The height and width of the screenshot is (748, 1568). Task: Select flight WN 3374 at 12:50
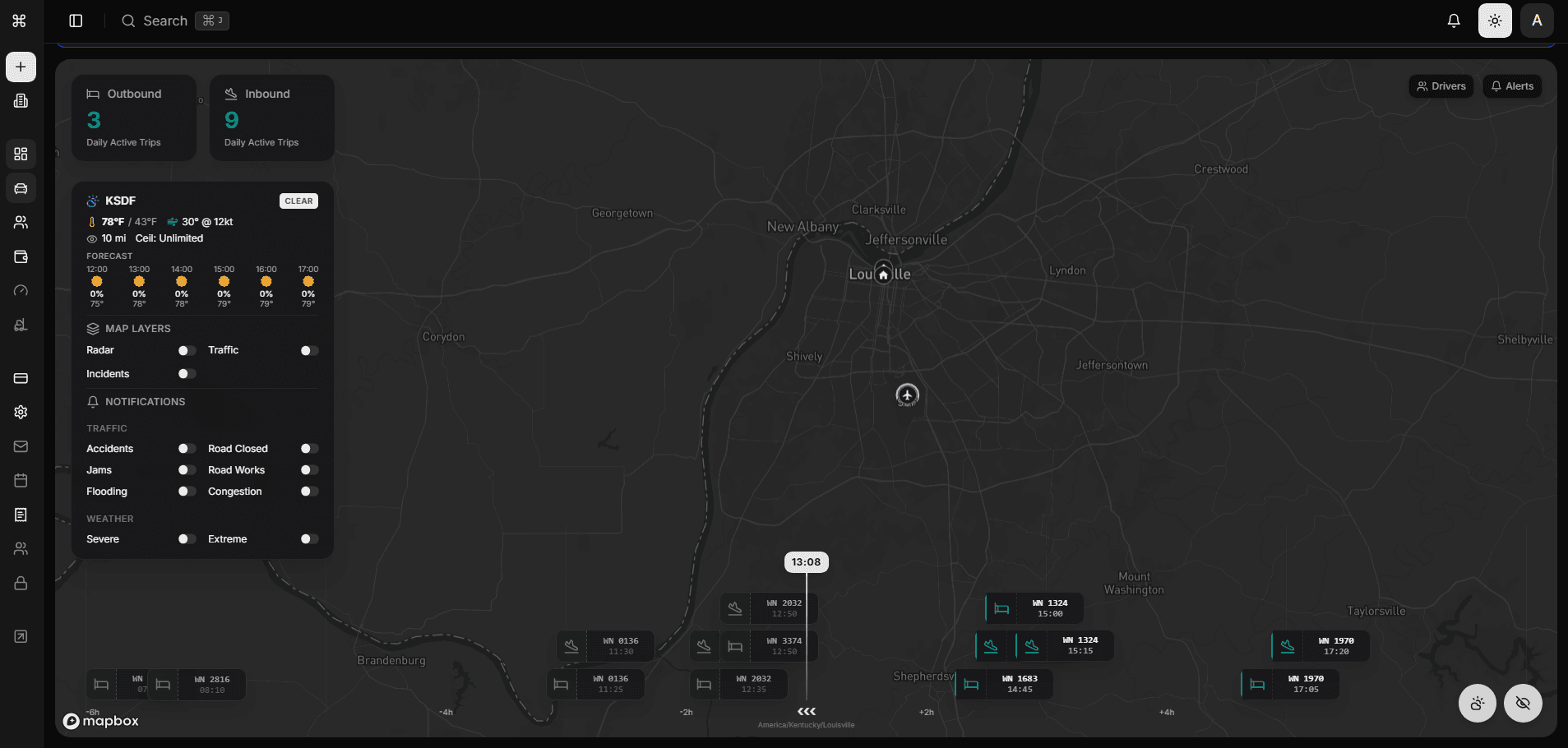coord(769,646)
